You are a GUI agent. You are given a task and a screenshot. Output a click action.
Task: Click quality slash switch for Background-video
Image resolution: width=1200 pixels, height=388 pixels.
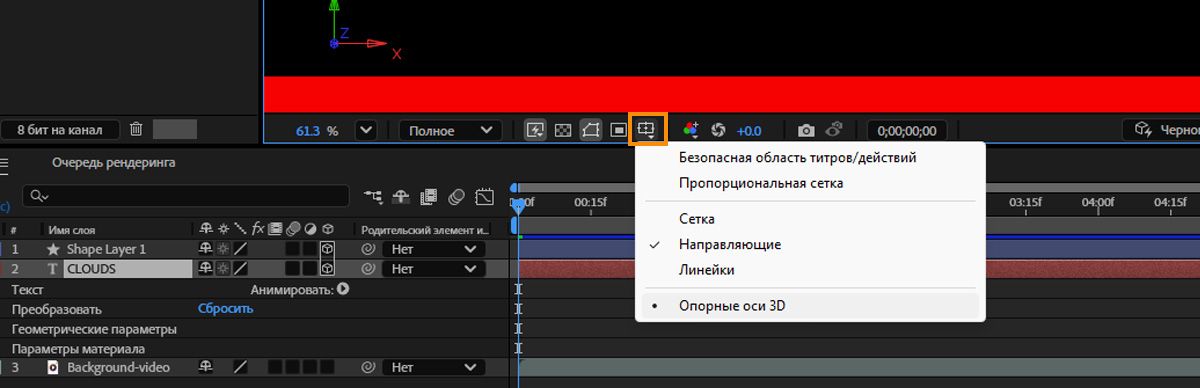240,368
